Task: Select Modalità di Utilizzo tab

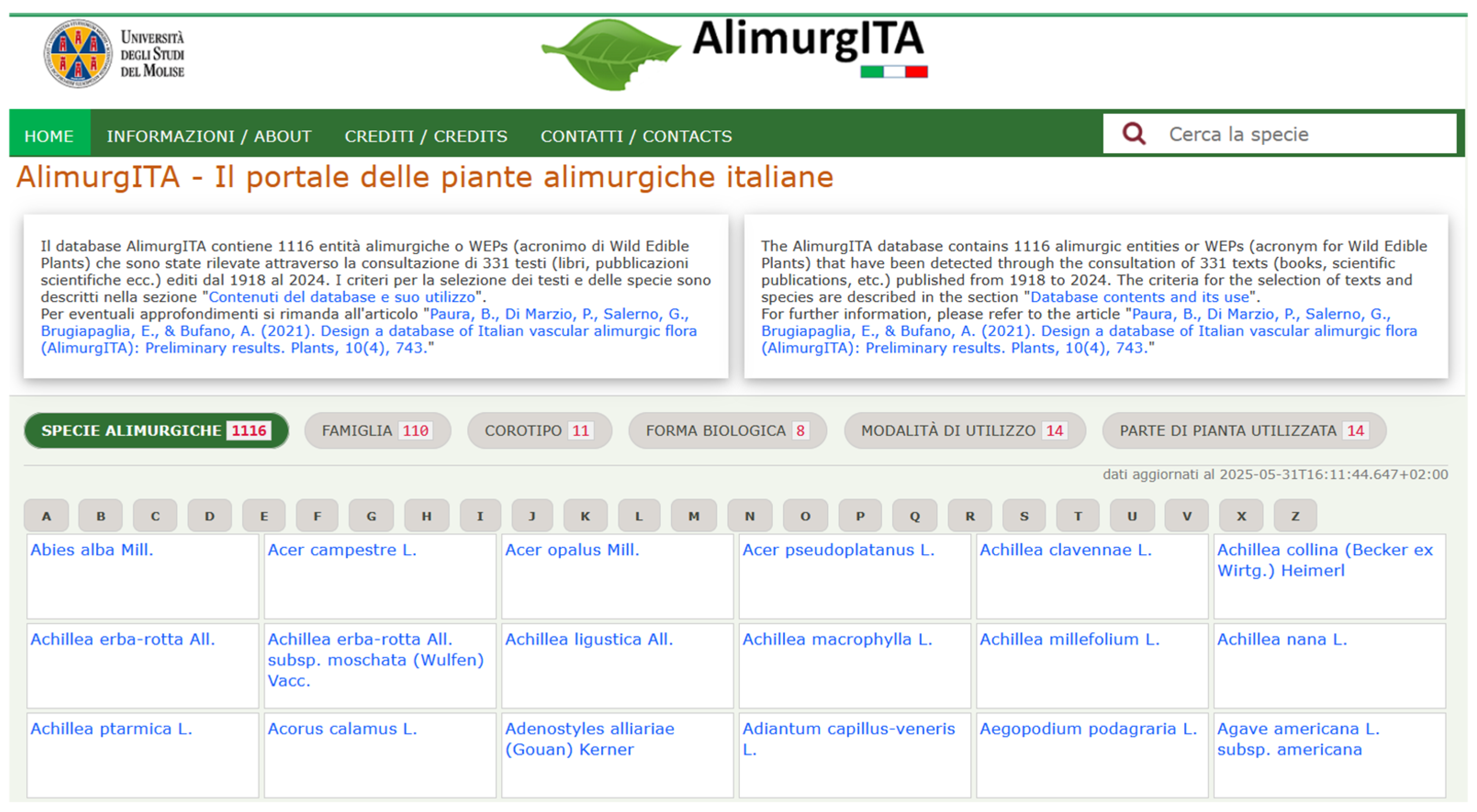Action: click(964, 430)
